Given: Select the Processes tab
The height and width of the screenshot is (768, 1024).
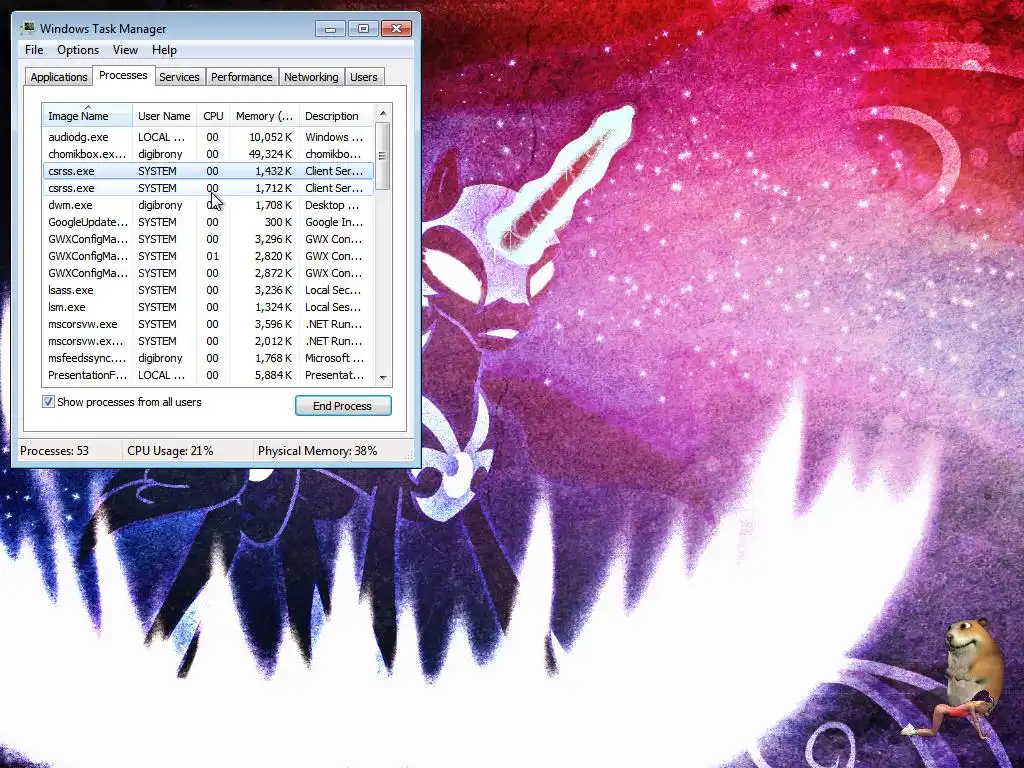Looking at the screenshot, I should pos(123,75).
